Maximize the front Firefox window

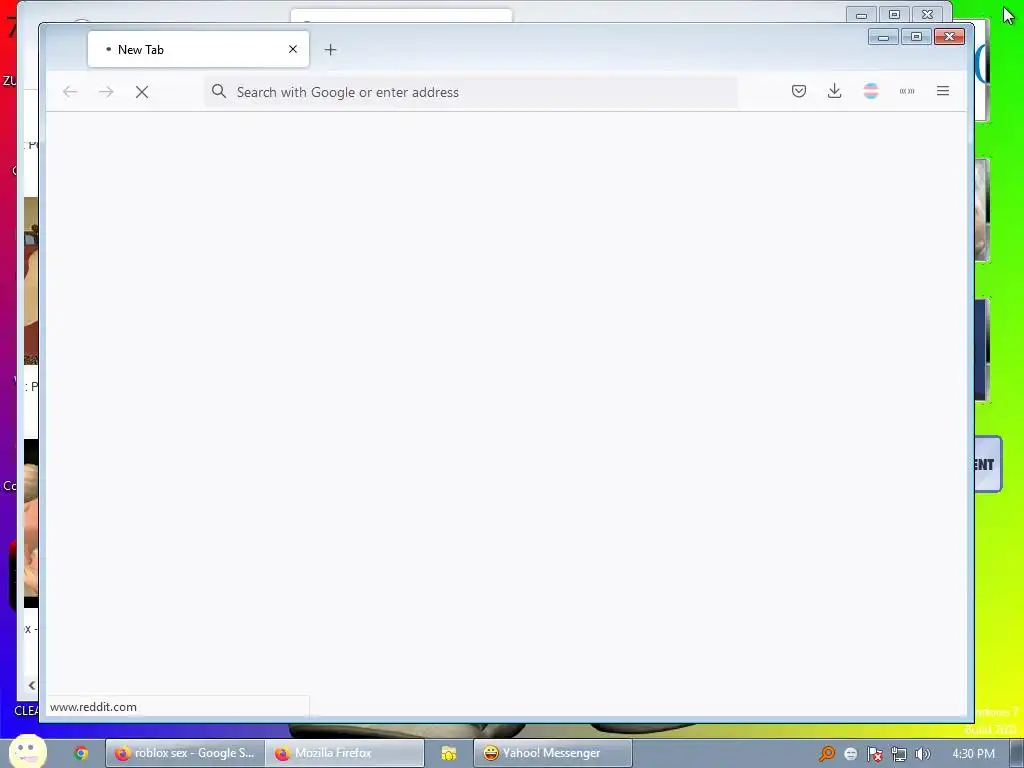coord(916,37)
